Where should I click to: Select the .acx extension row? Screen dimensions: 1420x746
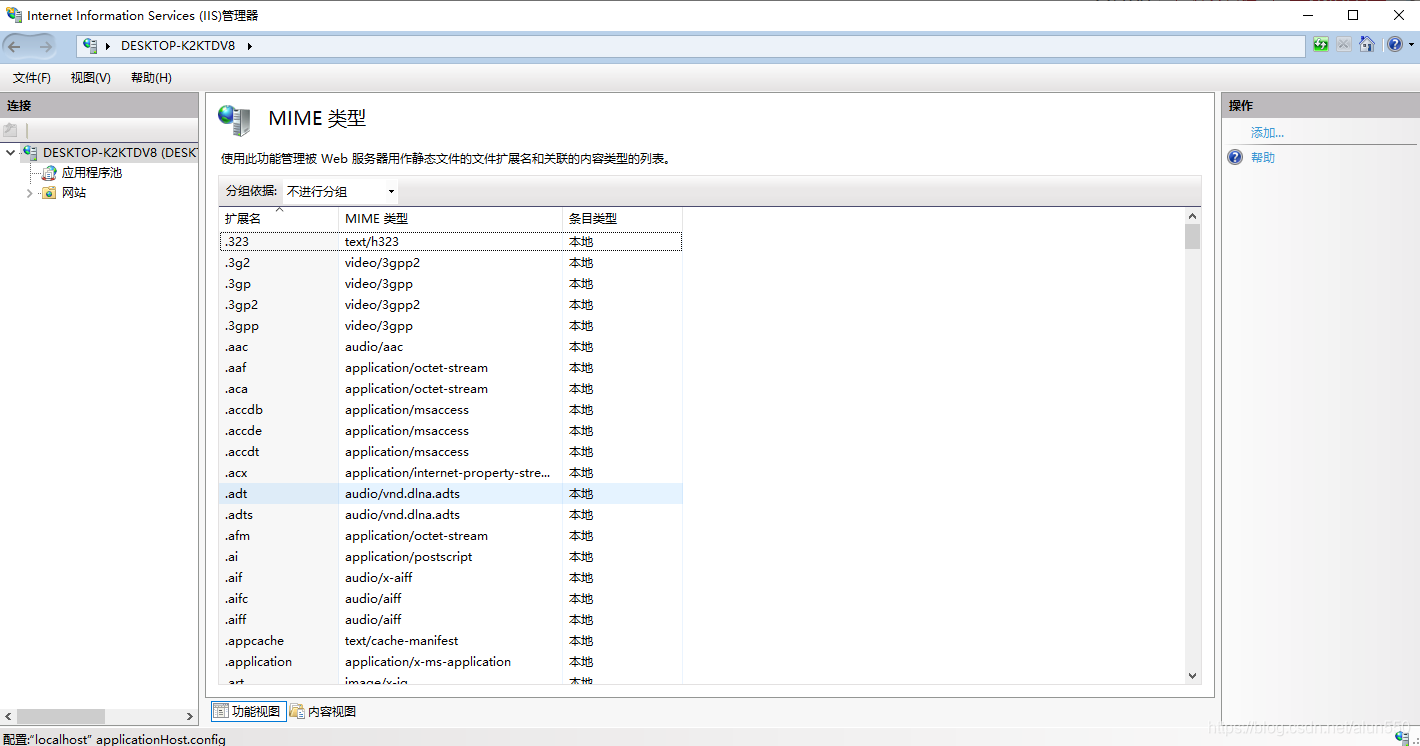tap(451, 473)
